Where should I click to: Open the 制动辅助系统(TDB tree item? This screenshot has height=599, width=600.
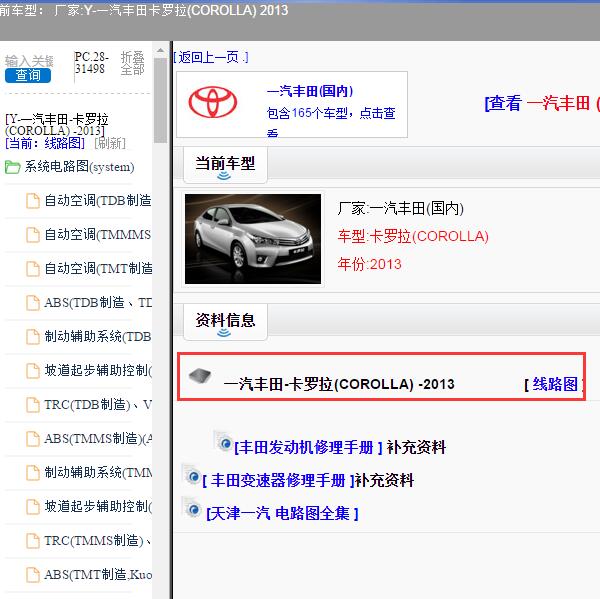(x=98, y=336)
